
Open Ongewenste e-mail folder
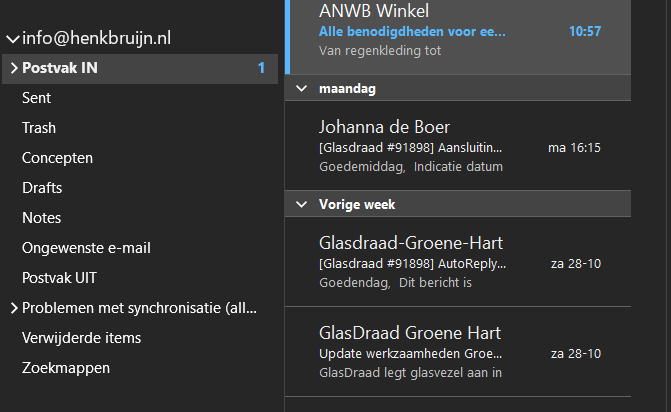86,248
